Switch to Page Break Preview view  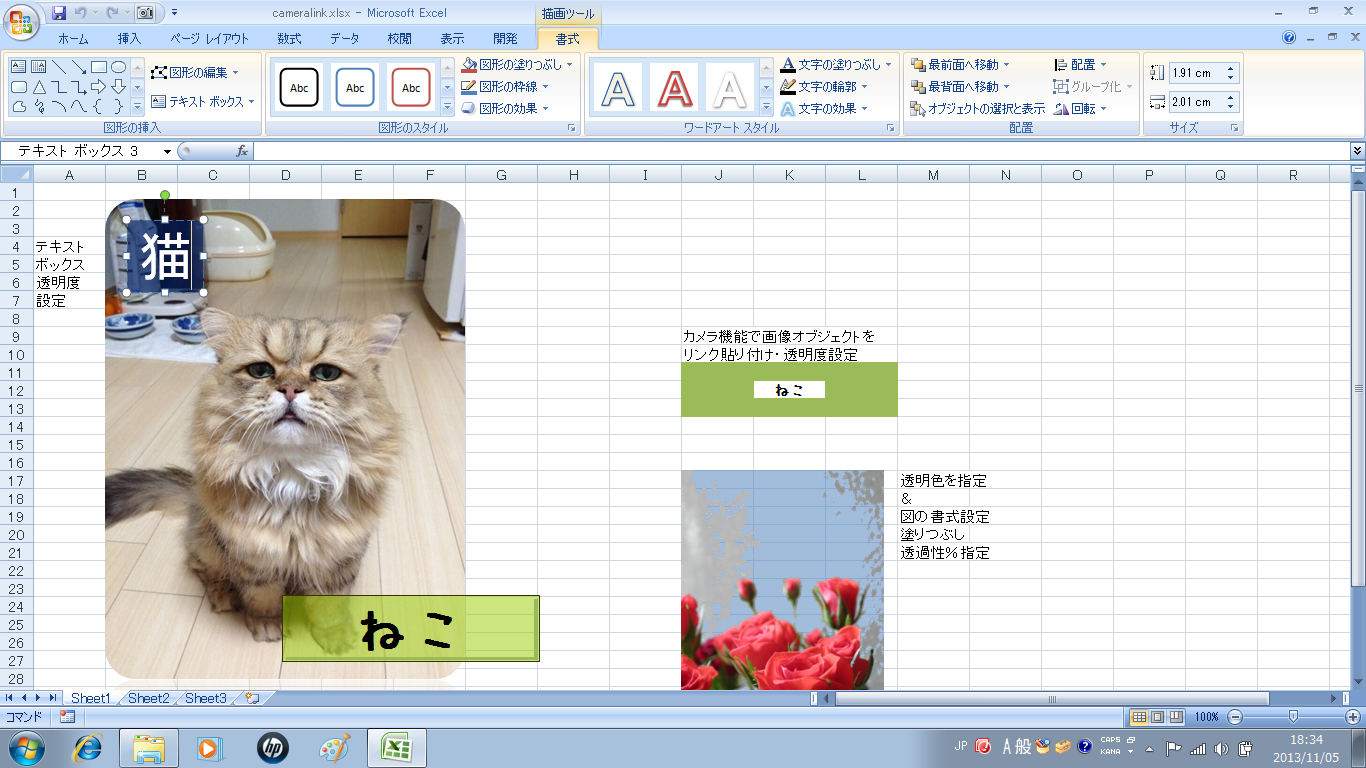pyautogui.click(x=1176, y=717)
